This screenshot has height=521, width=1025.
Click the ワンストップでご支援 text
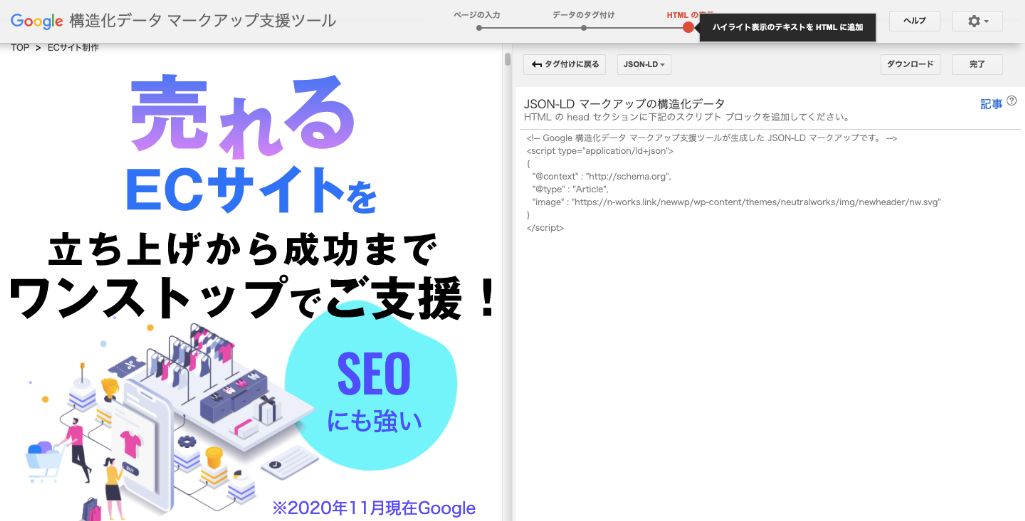point(252,297)
